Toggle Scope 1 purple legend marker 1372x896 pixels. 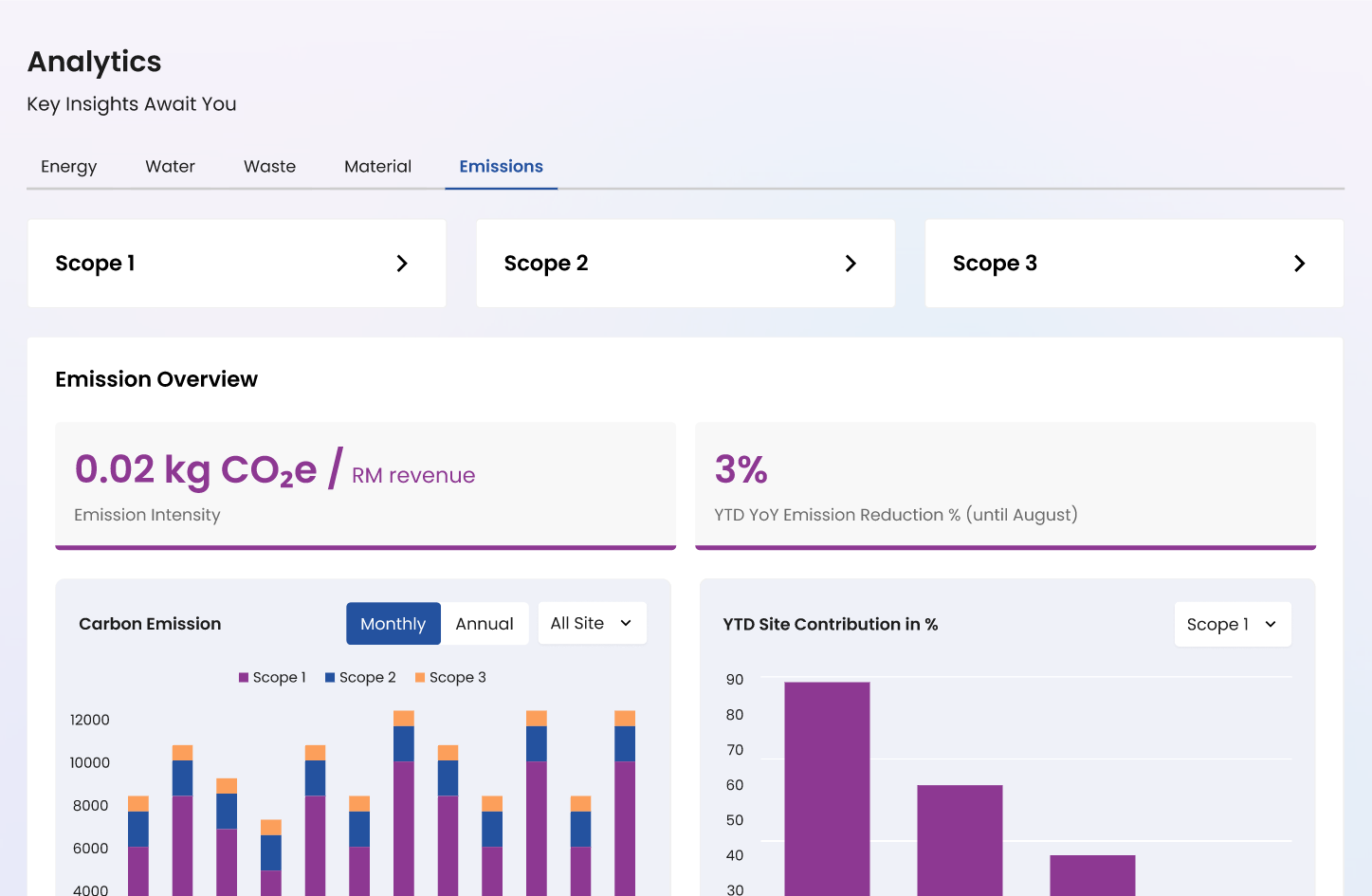click(x=244, y=678)
